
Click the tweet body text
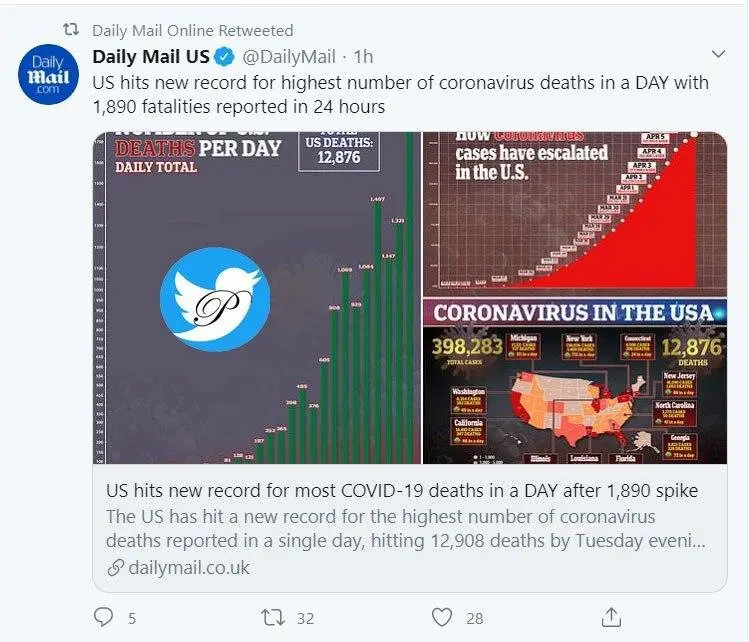[400, 94]
